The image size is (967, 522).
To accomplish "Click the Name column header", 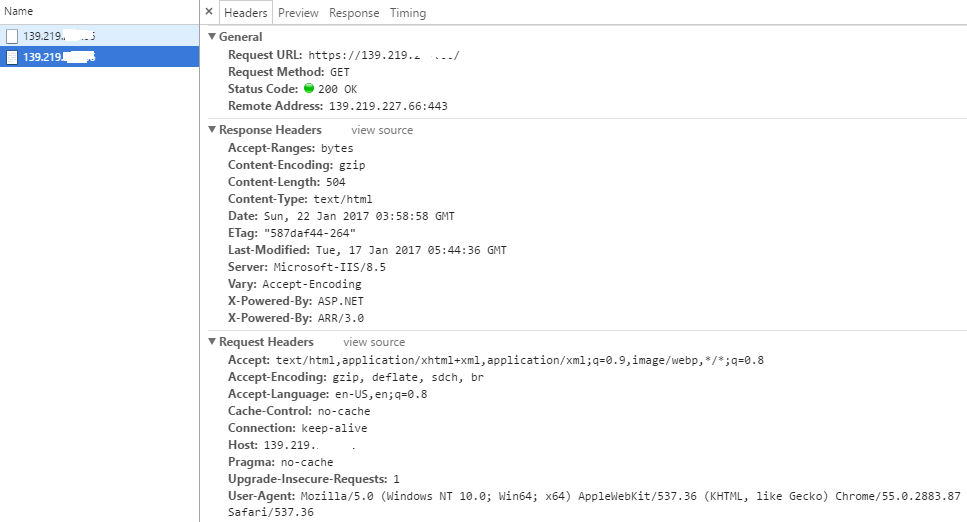I will click(x=19, y=11).
